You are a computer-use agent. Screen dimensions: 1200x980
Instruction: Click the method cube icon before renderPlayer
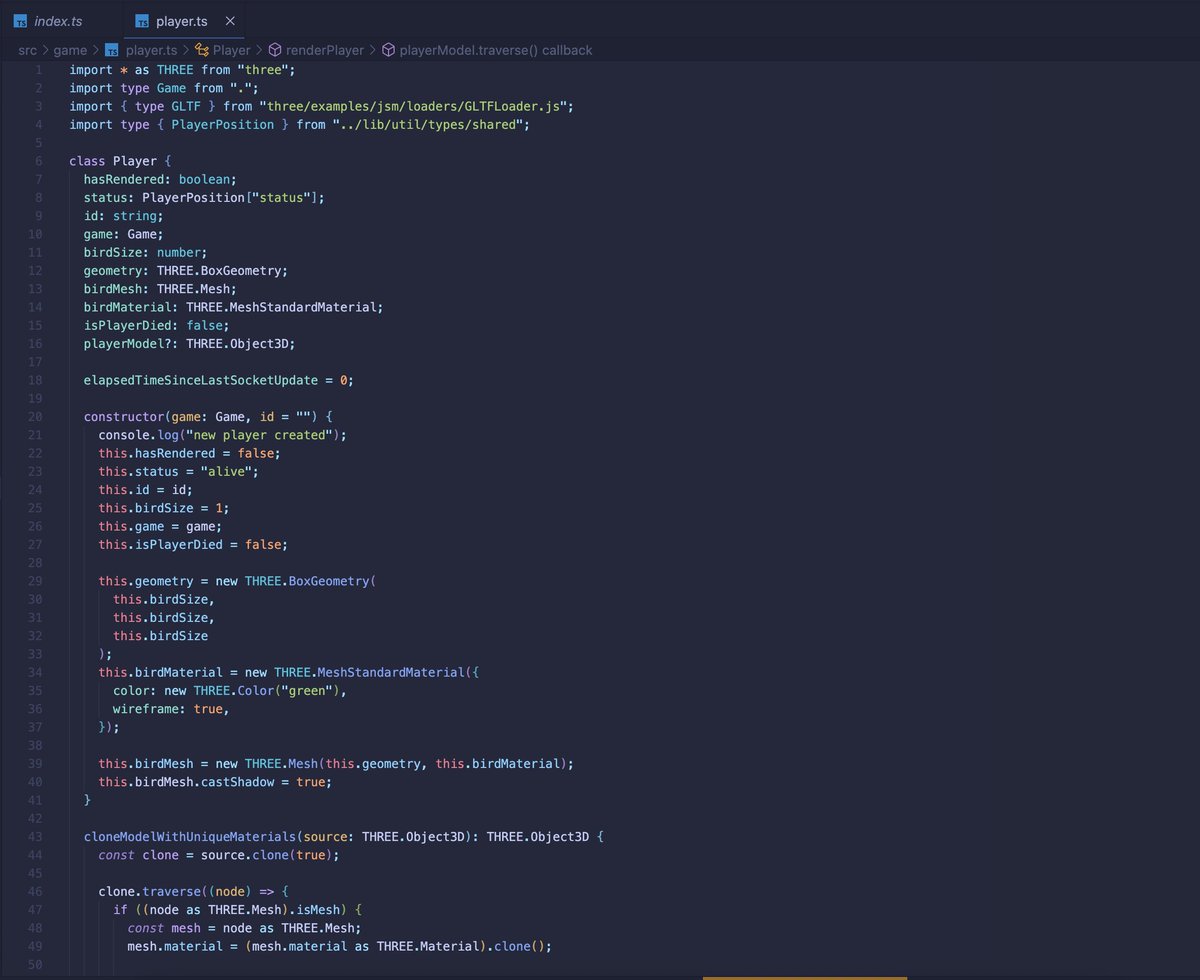[x=274, y=50]
